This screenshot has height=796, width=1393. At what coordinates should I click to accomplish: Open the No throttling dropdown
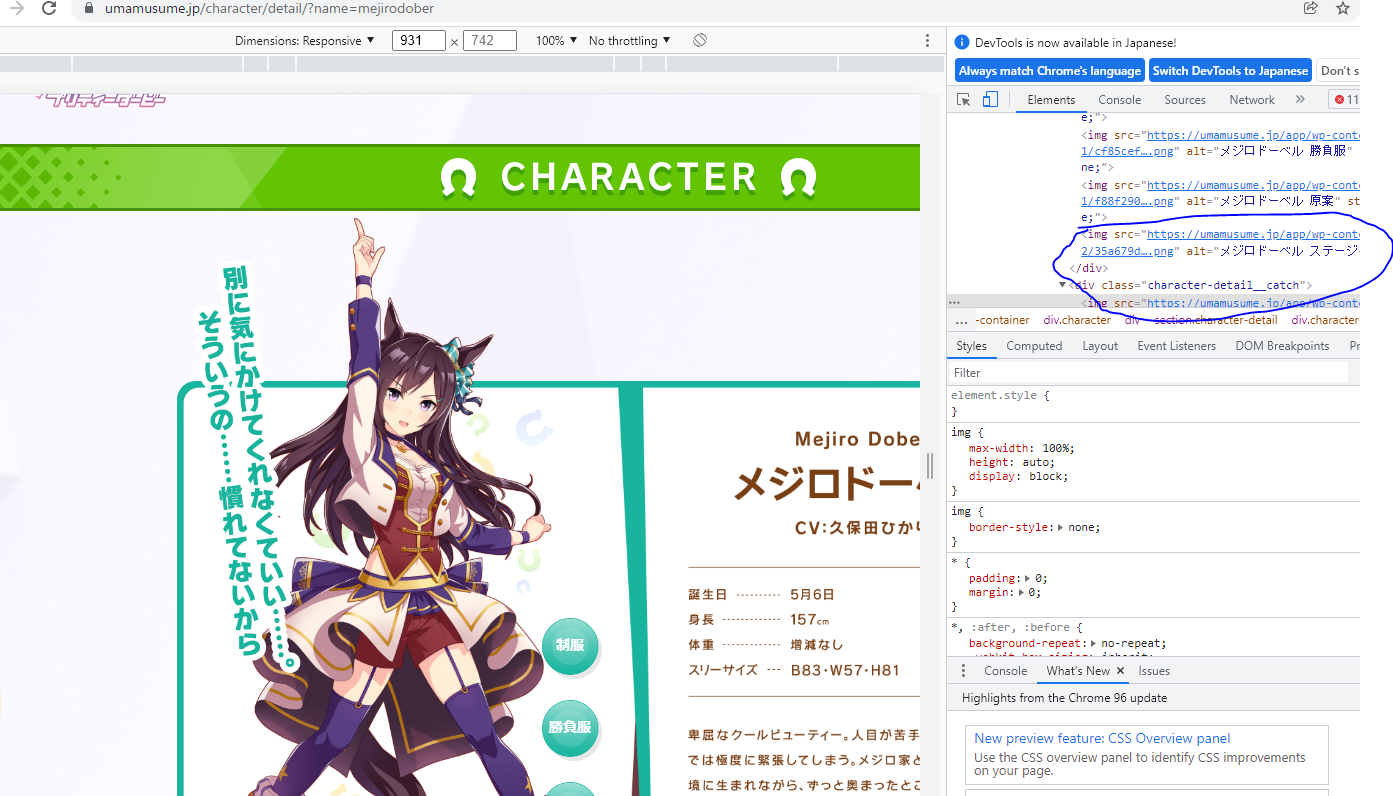click(630, 41)
